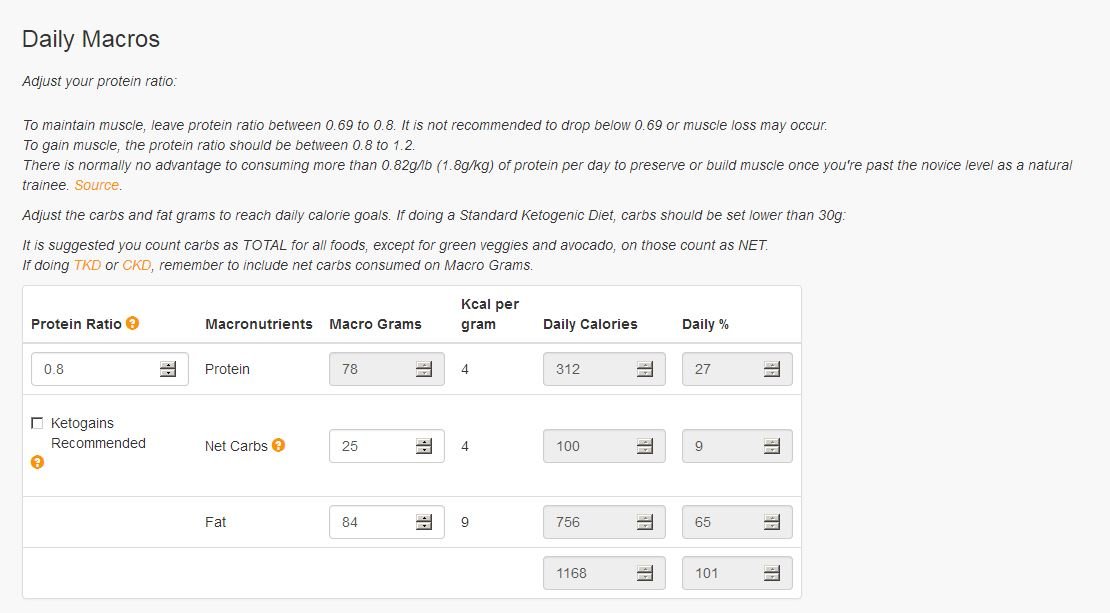Viewport: 1110px width, 613px height.
Task: Select the Fat Macro Grams field
Action: click(x=387, y=522)
